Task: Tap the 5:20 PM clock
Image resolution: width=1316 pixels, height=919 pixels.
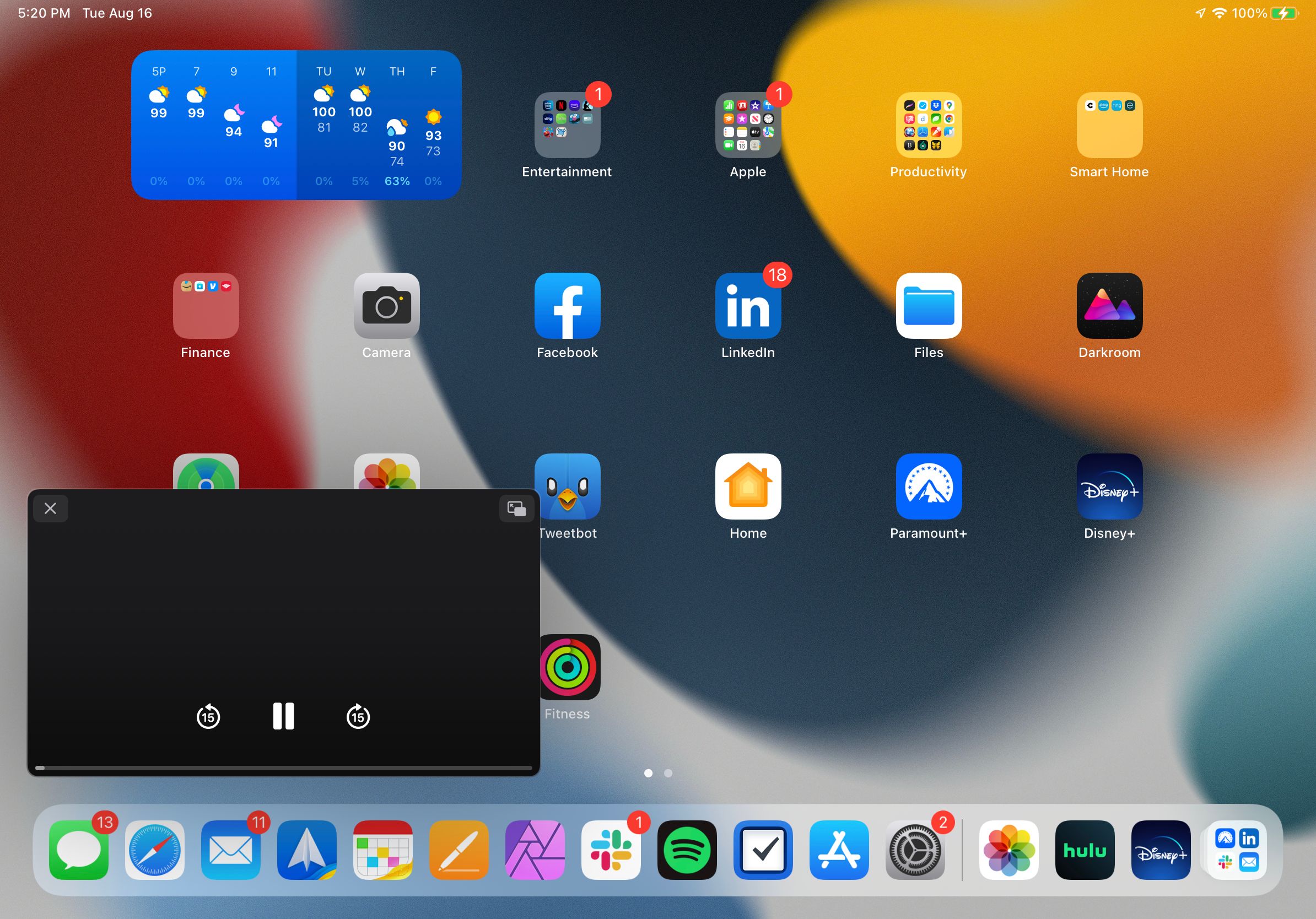Action: point(44,13)
